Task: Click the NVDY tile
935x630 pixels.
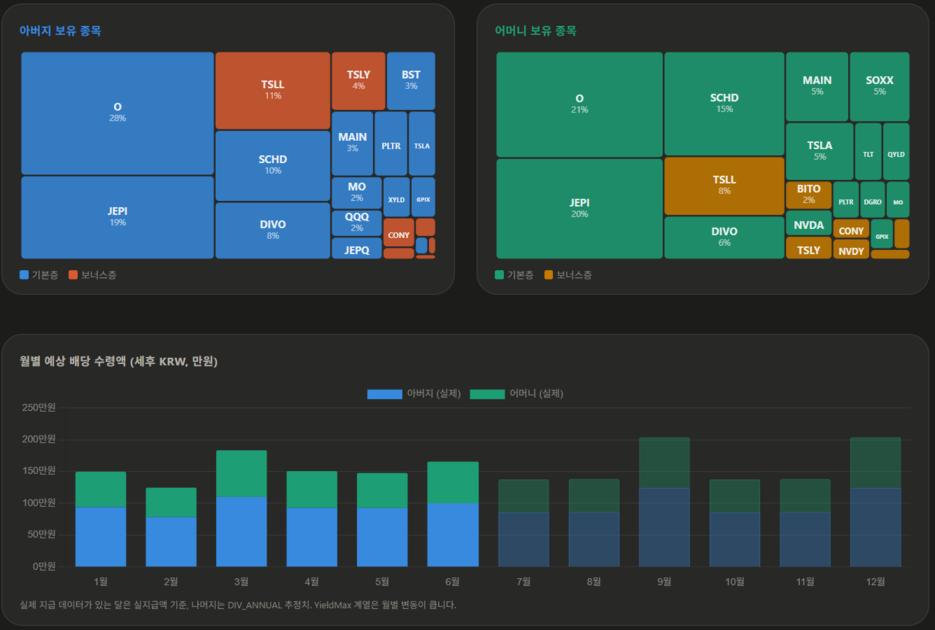Action: (x=851, y=250)
